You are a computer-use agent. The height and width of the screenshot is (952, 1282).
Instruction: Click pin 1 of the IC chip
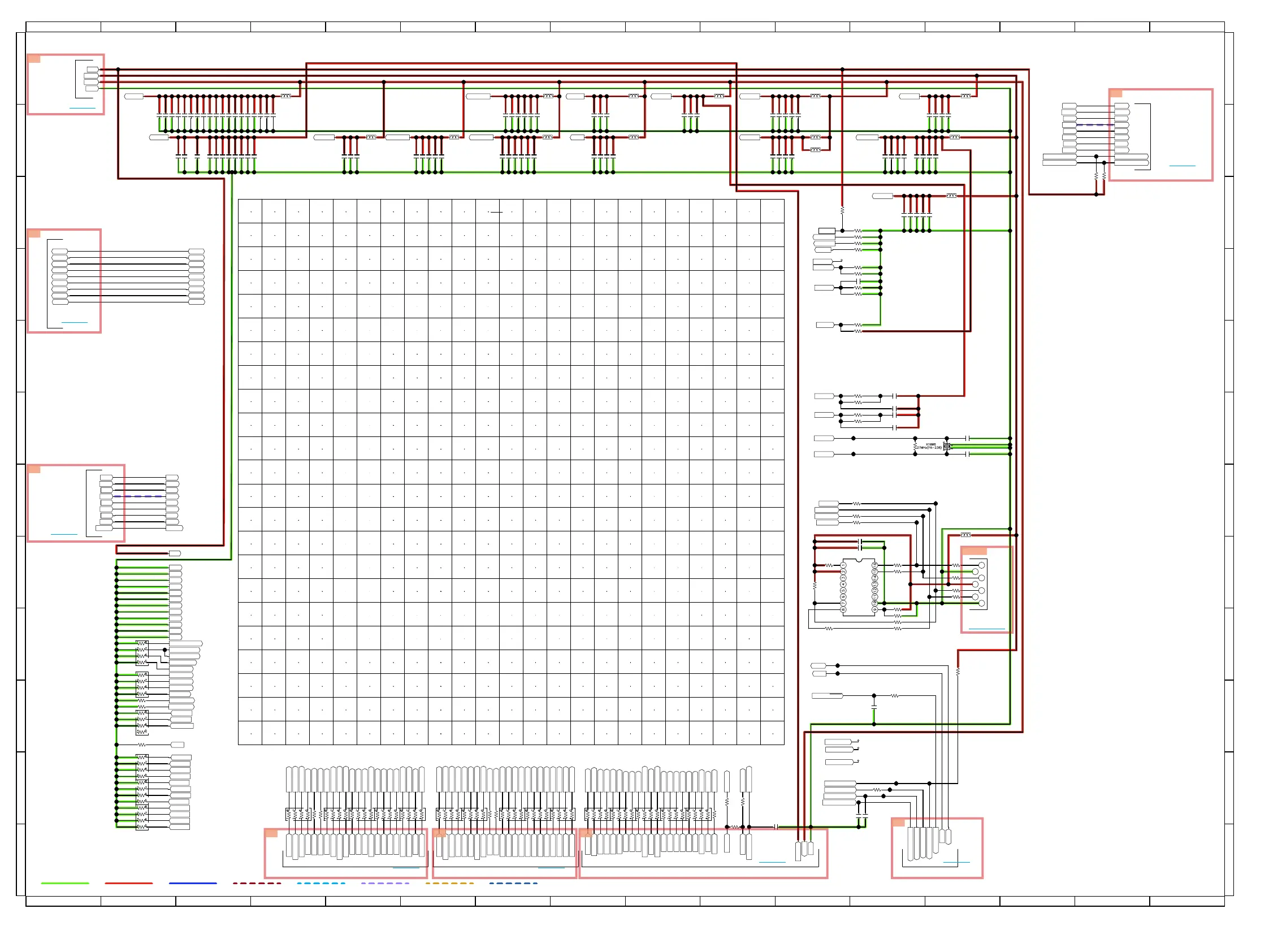843,565
